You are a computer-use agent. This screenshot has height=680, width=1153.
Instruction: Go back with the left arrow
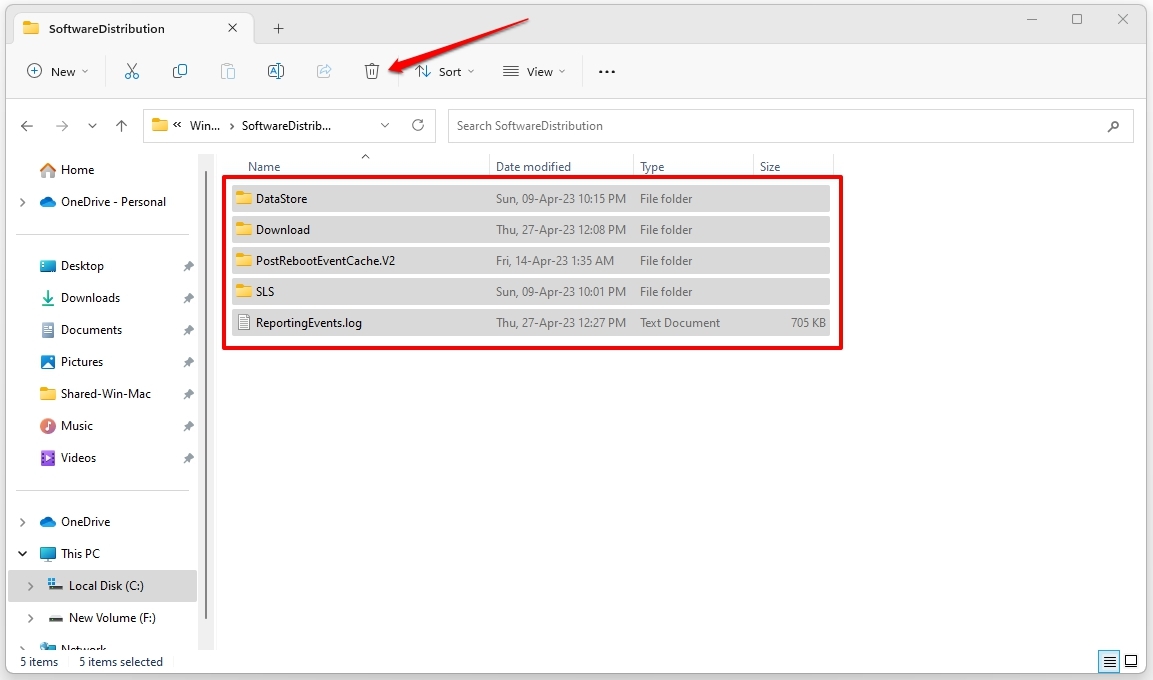(x=27, y=126)
